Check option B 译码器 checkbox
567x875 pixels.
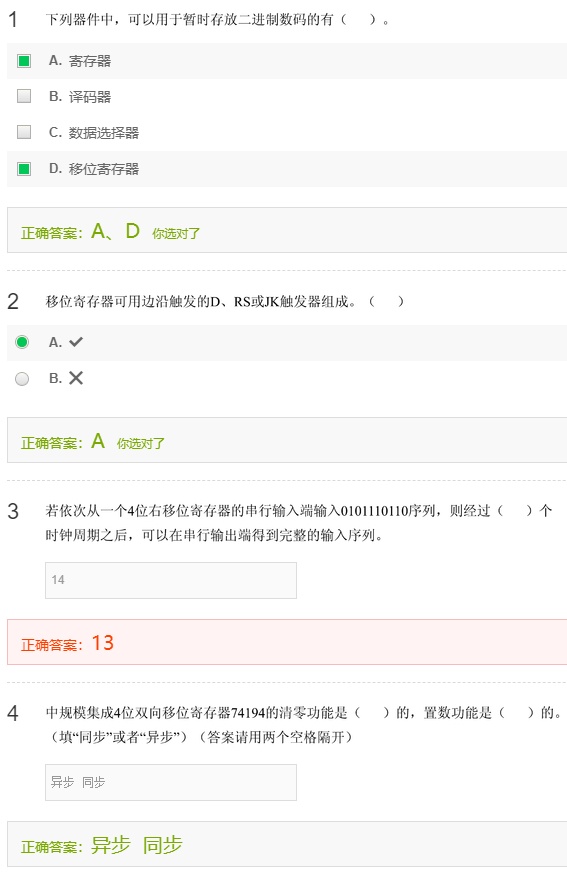[24, 96]
